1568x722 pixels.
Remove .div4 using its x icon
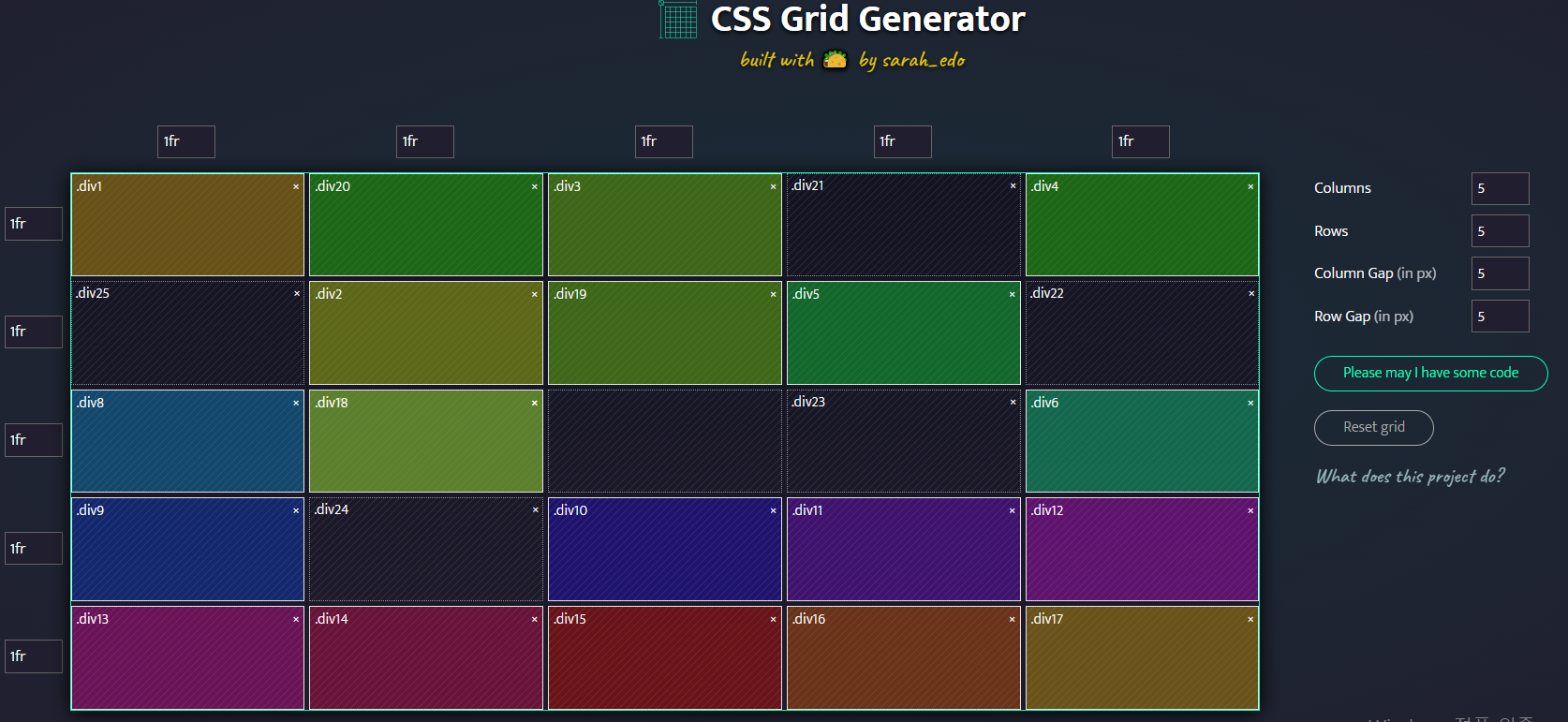[1250, 186]
